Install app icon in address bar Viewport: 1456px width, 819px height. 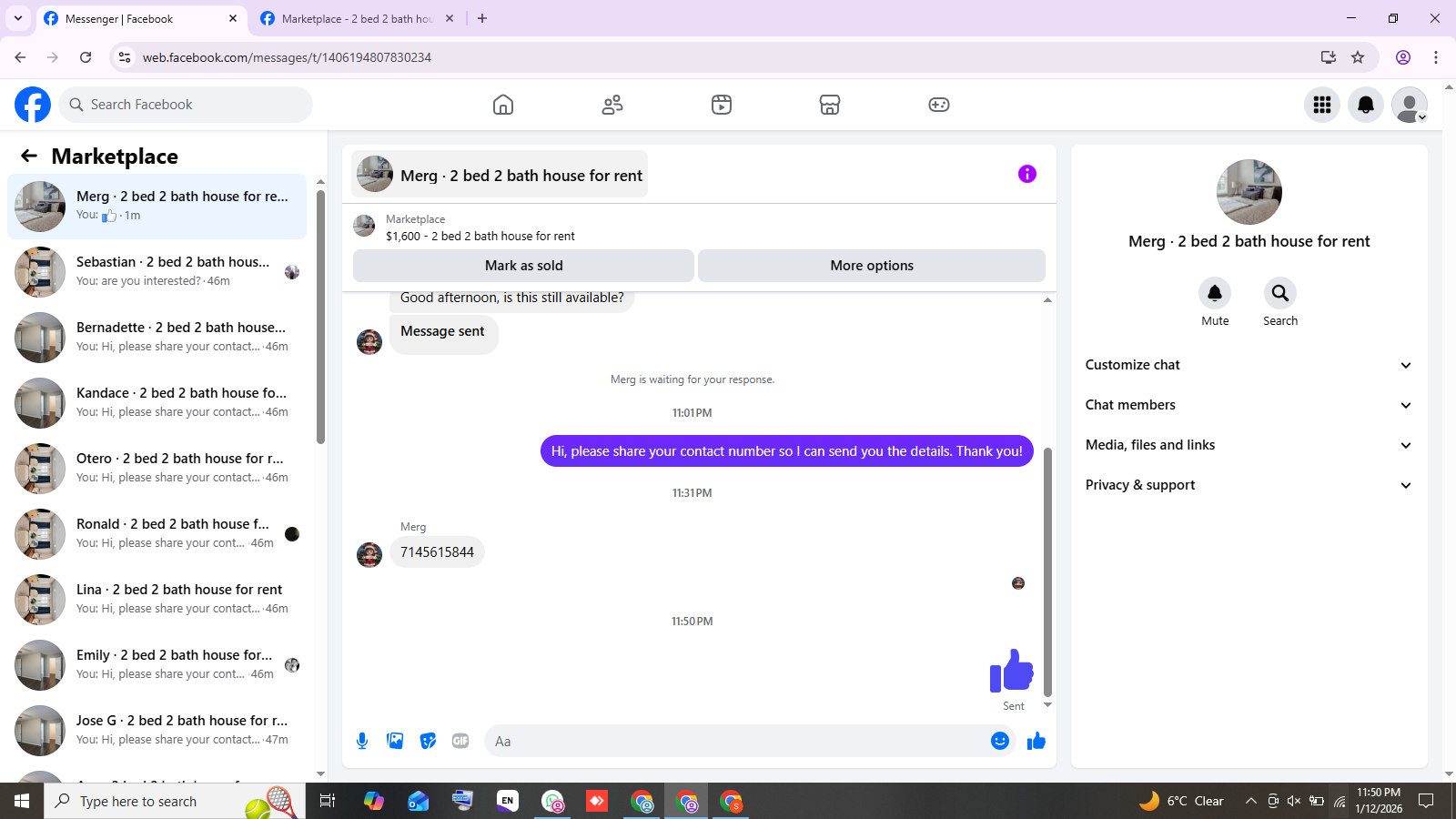[x=1329, y=57]
